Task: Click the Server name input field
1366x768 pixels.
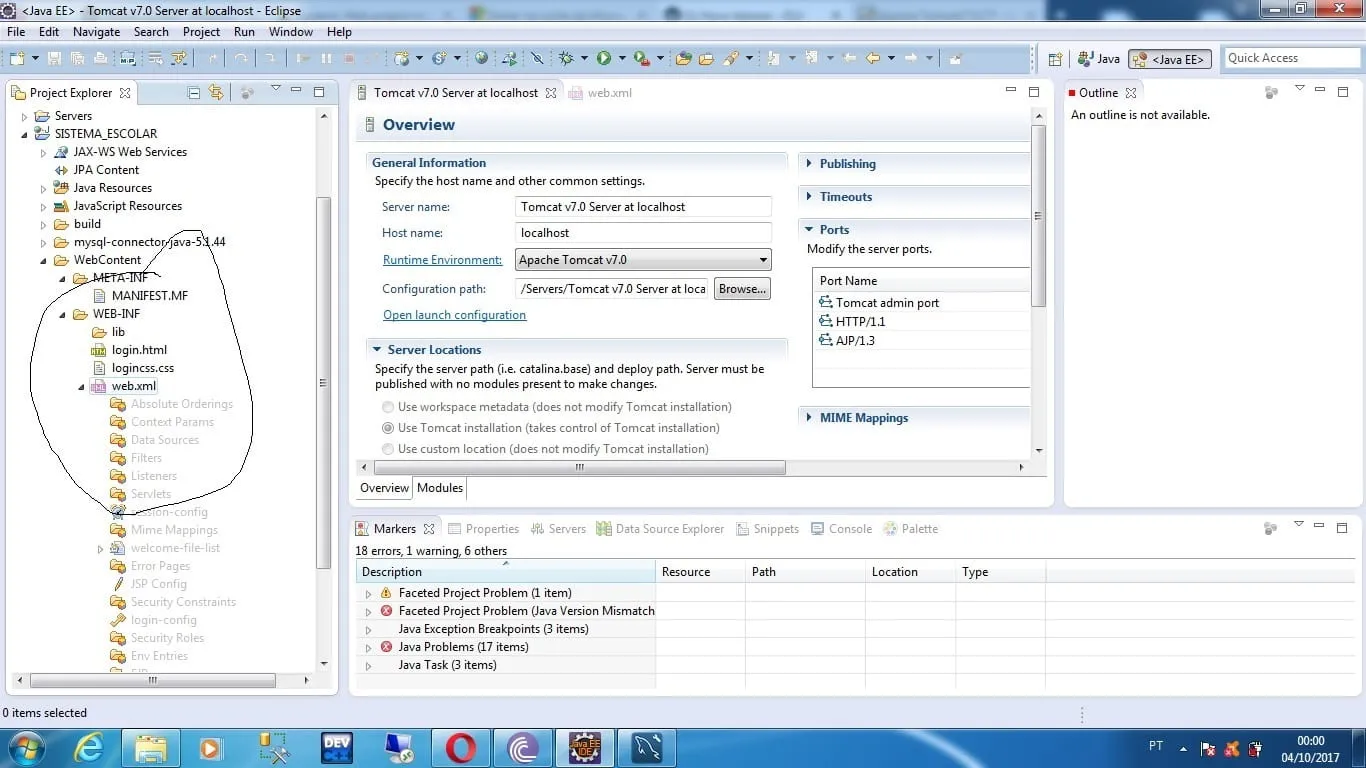Action: tap(643, 207)
